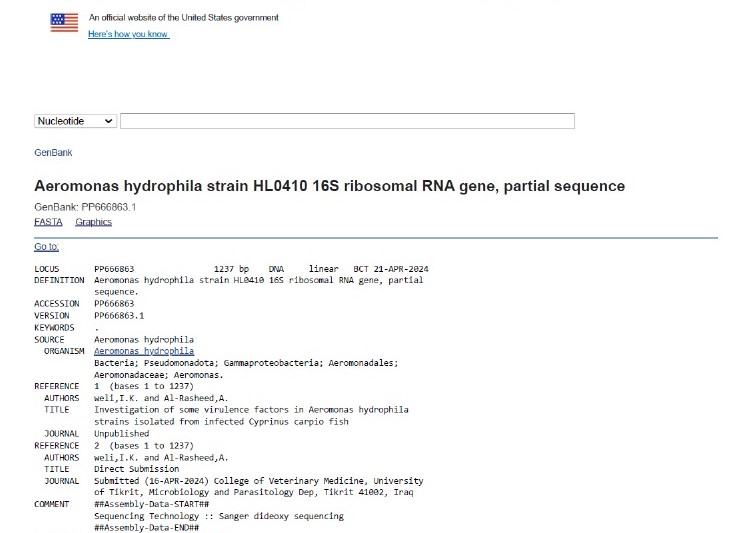747x533 pixels.
Task: Click the official US government website banner text
Action: (x=184, y=18)
